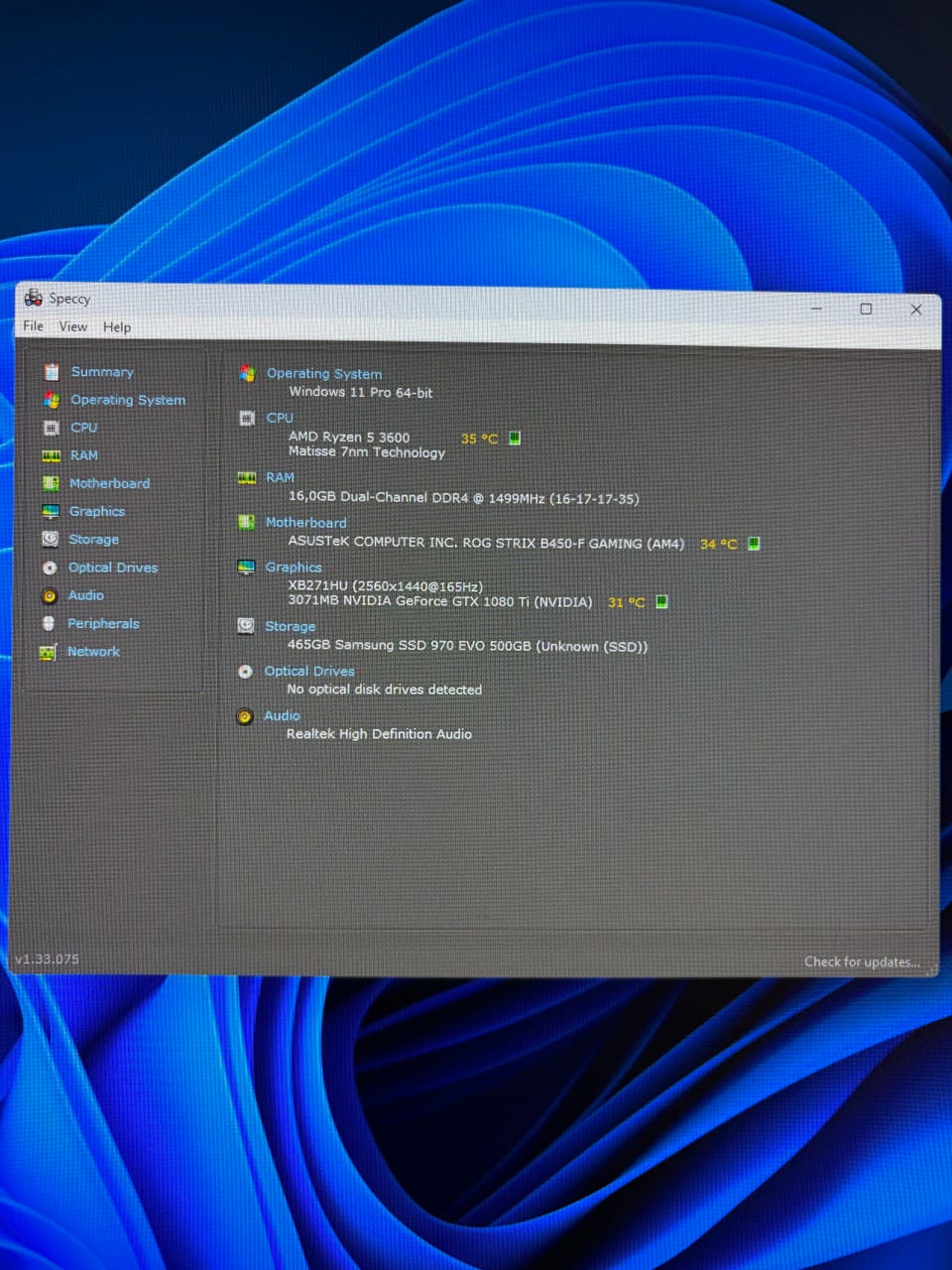Viewport: 952px width, 1270px height.
Task: Click the Graphics icon in summary pane
Action: click(x=246, y=567)
